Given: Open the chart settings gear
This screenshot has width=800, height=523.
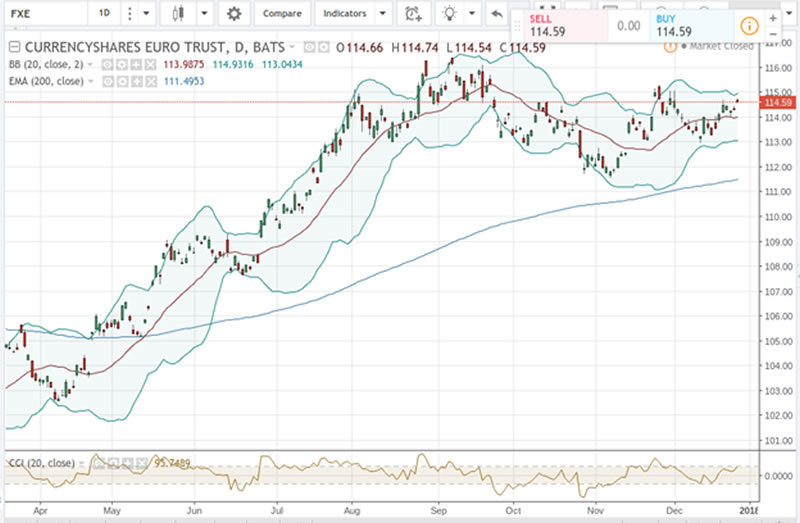Looking at the screenshot, I should [x=234, y=14].
